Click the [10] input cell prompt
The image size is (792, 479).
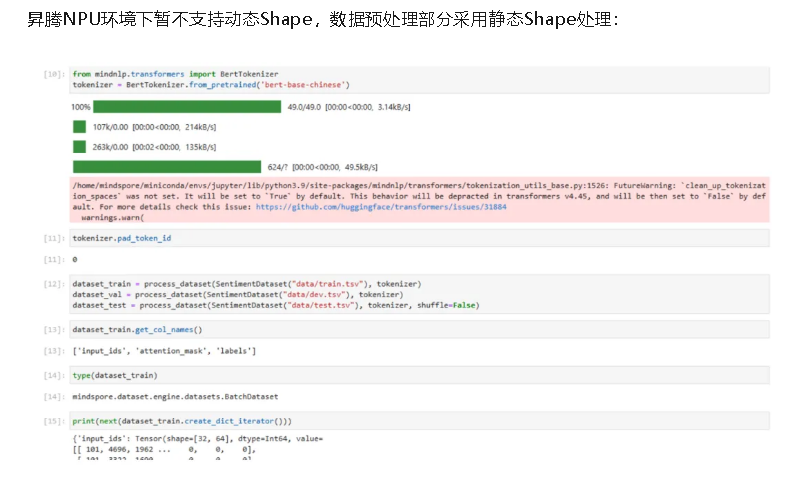(55, 75)
